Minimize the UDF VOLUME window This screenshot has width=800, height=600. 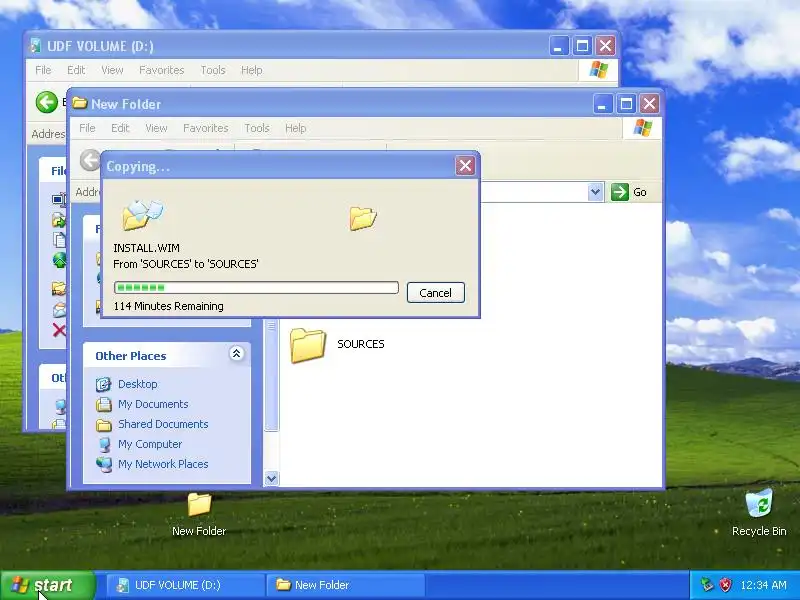(559, 46)
